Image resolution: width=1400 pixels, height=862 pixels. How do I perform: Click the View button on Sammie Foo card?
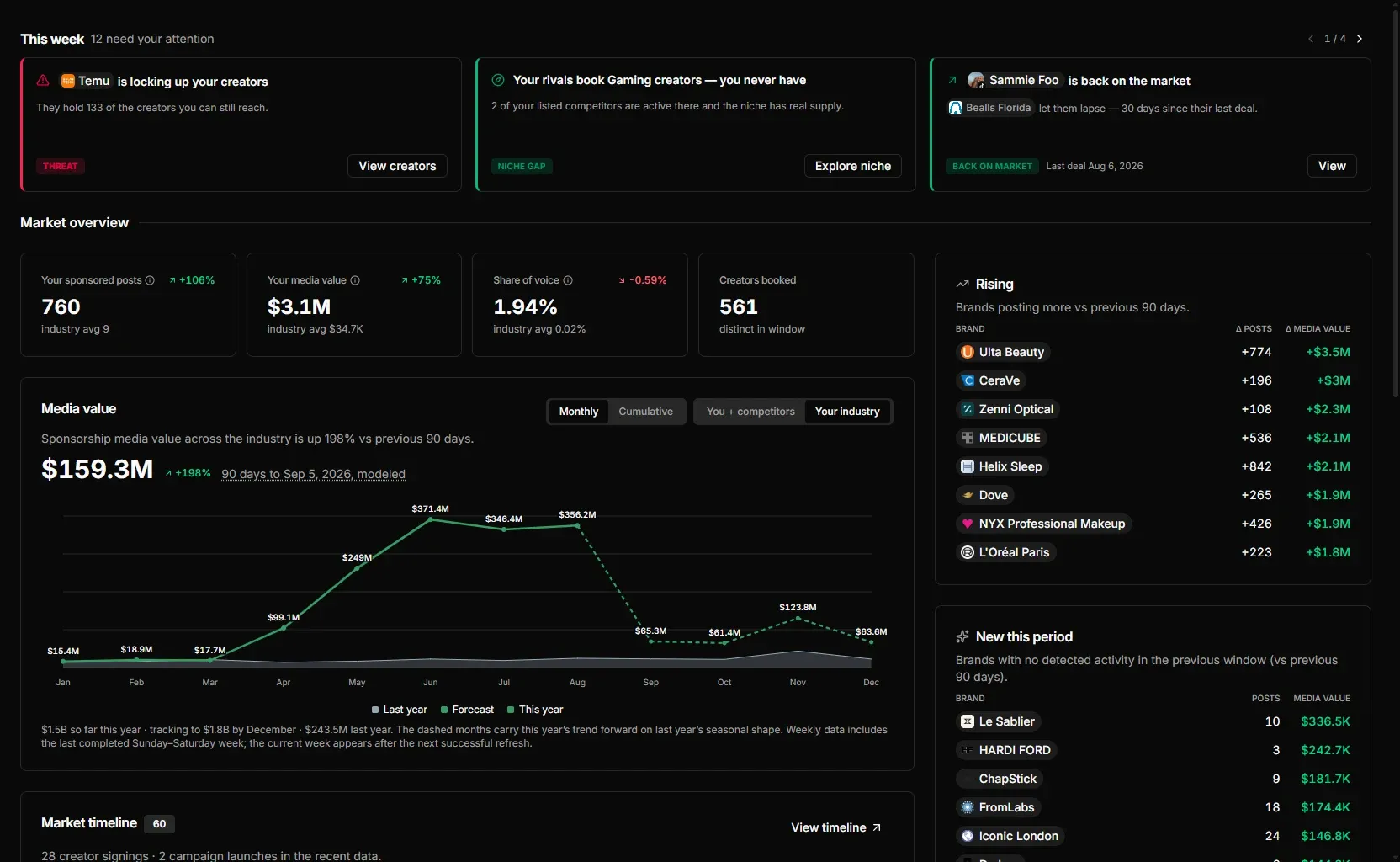pos(1332,166)
